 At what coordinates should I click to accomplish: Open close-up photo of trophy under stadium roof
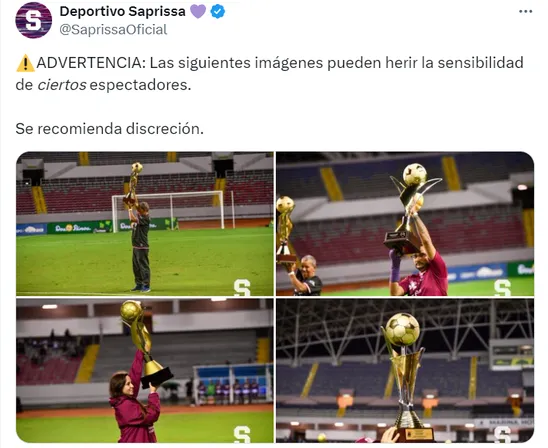pyautogui.click(x=405, y=370)
